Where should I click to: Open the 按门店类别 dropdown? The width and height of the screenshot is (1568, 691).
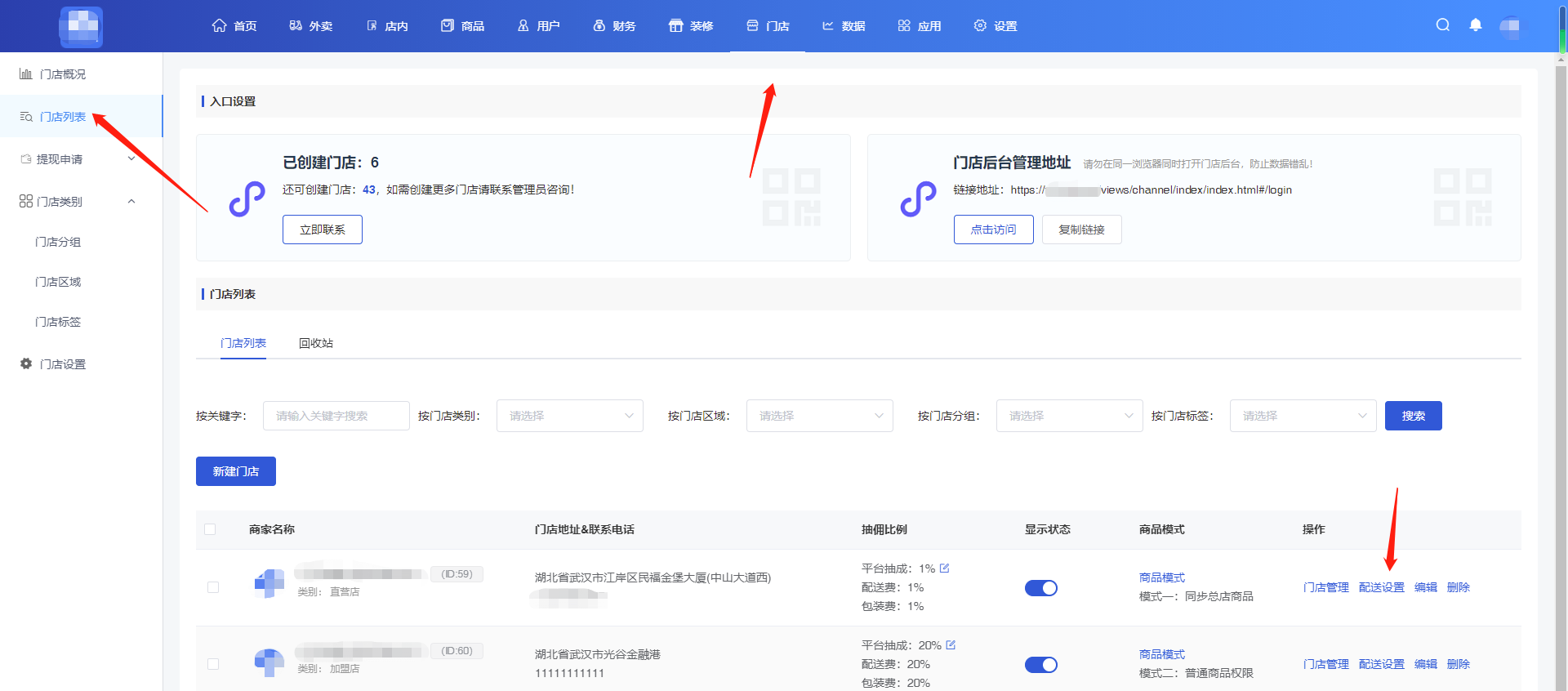tap(569, 416)
